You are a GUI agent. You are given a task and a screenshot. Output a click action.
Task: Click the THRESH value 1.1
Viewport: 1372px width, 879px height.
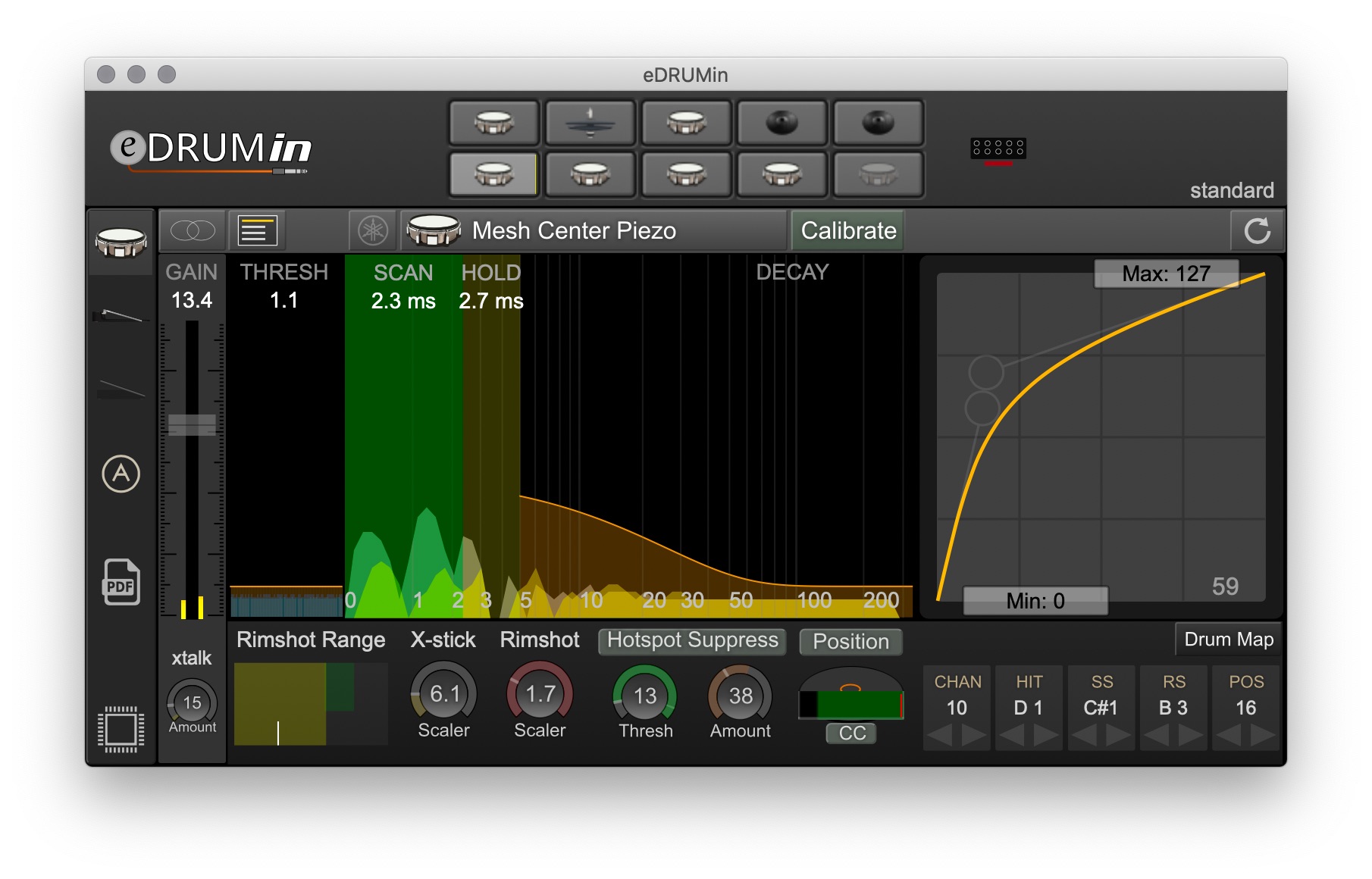click(x=283, y=301)
